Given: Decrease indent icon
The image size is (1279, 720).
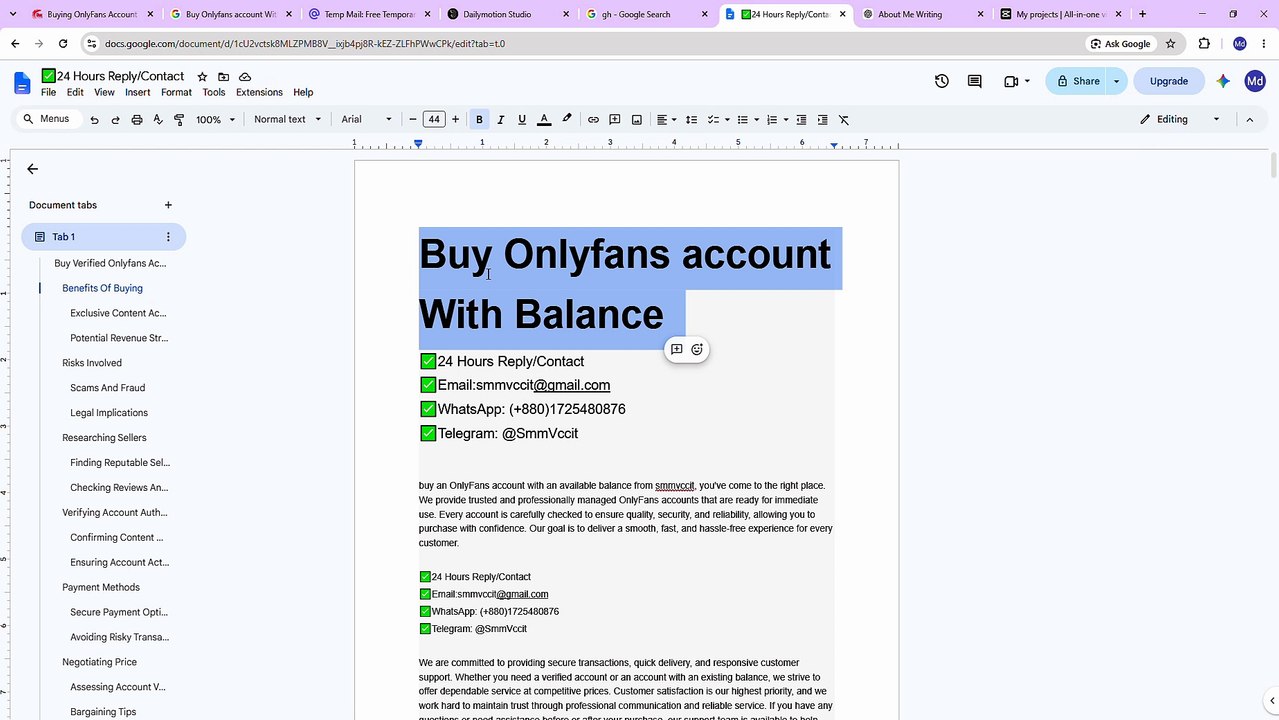Looking at the screenshot, I should [801, 120].
